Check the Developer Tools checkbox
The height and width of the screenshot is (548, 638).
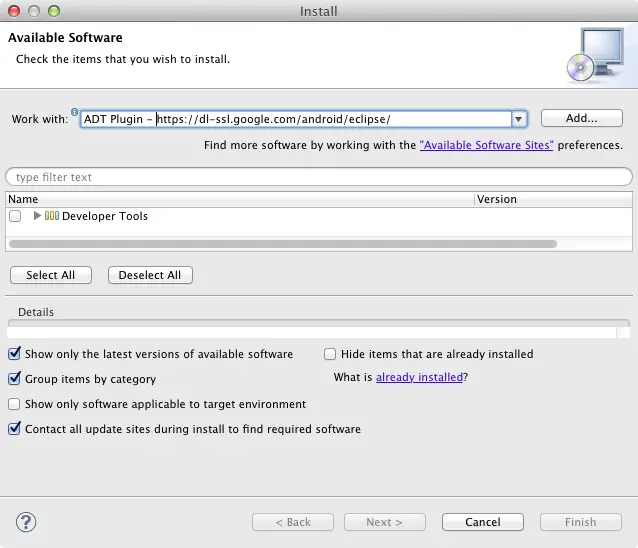[15, 216]
